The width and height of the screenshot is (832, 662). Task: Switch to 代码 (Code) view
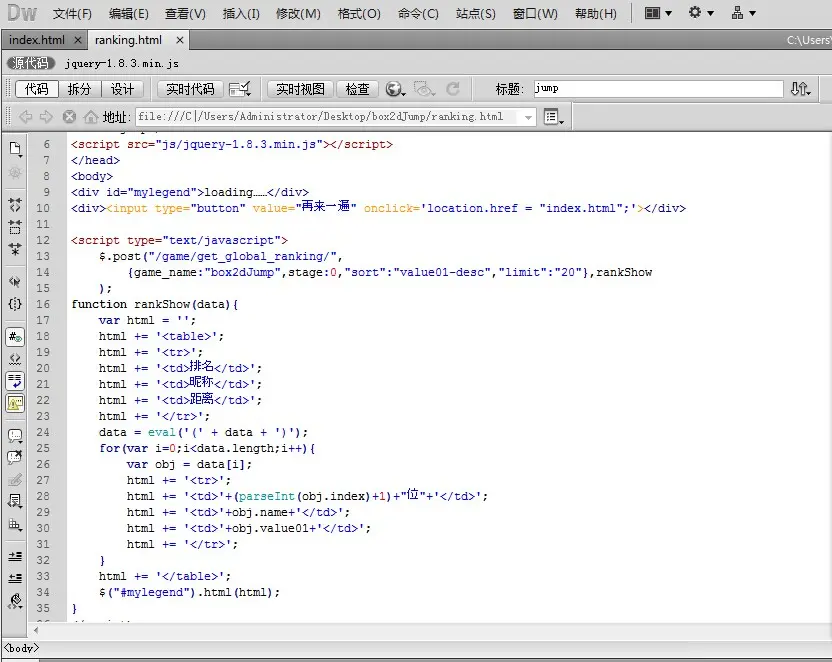37,89
